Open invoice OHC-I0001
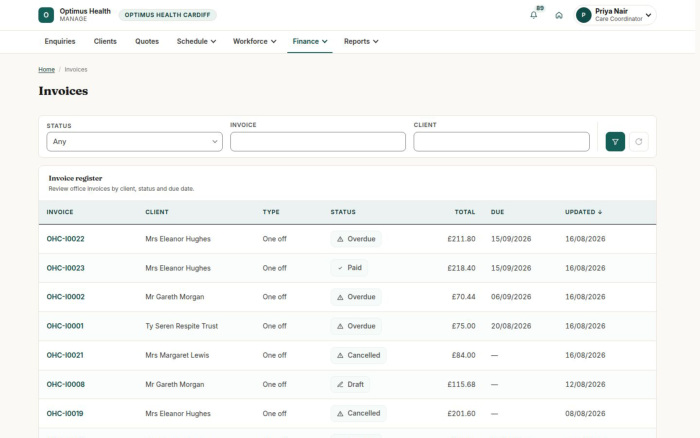700x438 pixels. point(65,326)
